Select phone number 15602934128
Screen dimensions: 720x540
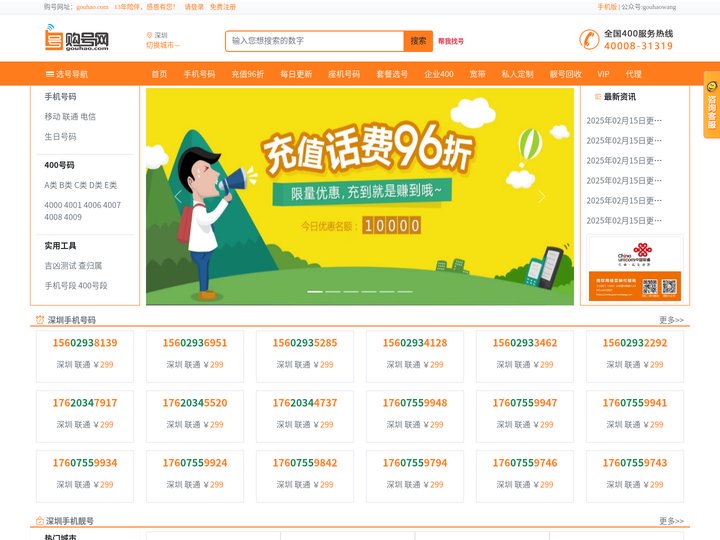click(415, 343)
